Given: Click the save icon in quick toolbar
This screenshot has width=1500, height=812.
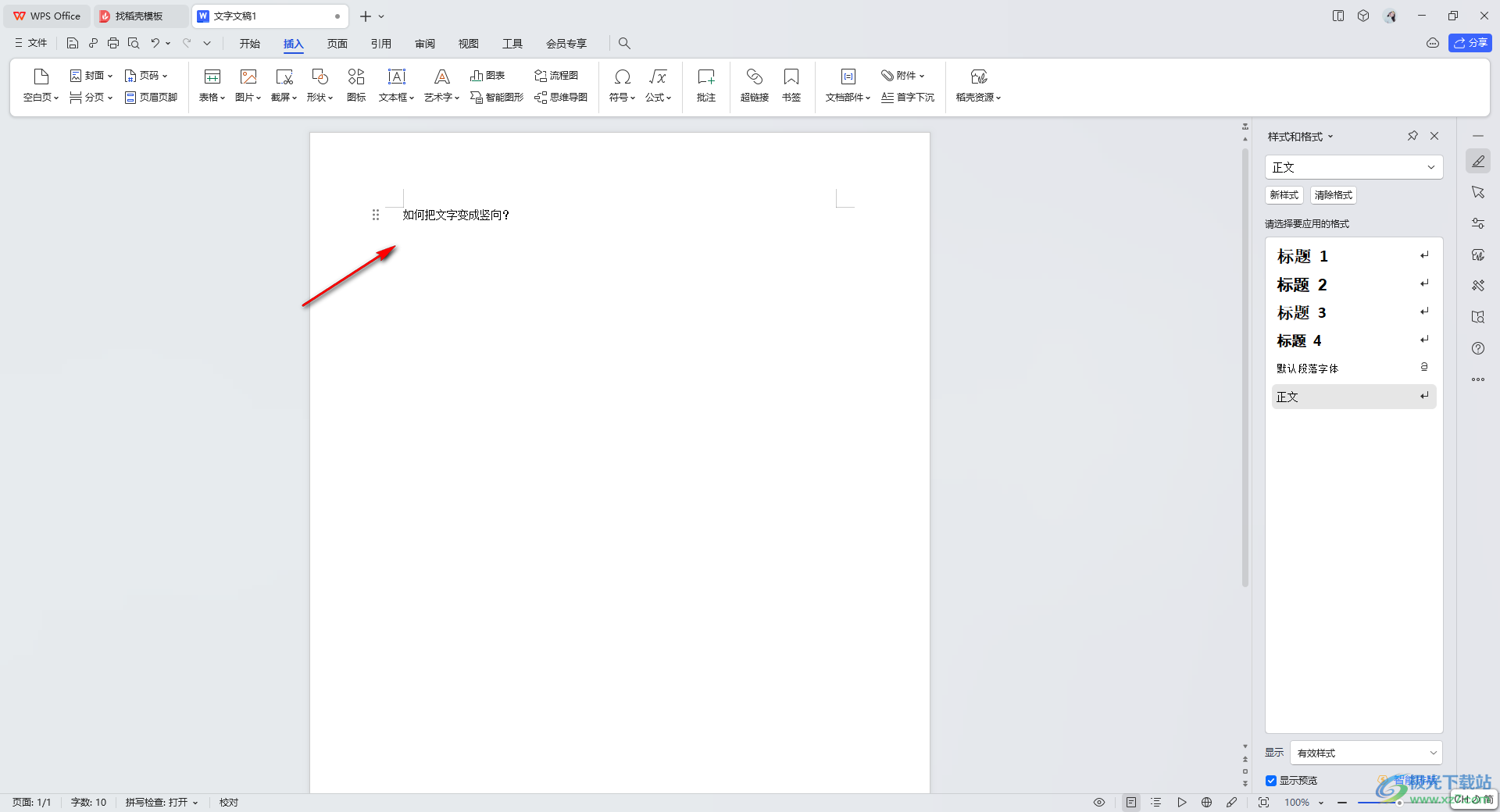Looking at the screenshot, I should tap(73, 43).
